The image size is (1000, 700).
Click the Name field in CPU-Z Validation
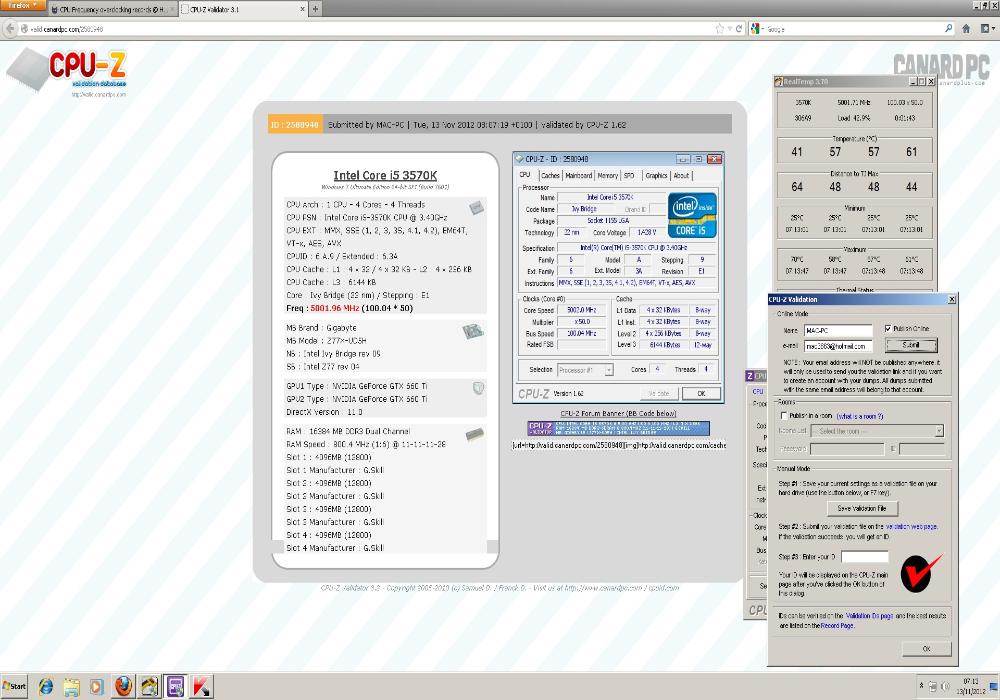click(x=837, y=330)
